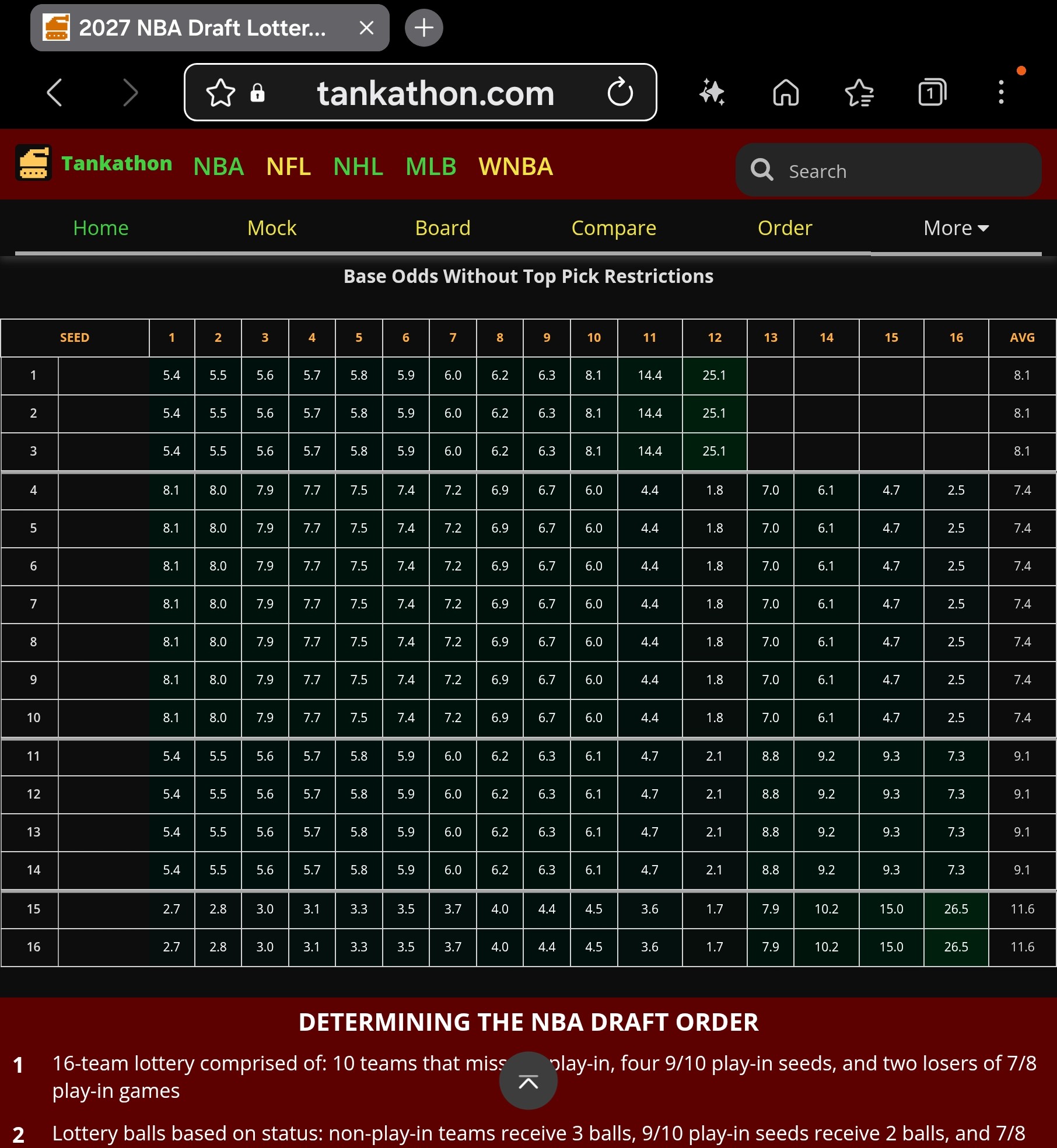The height and width of the screenshot is (1148, 1057).
Task: Open the WNBA section link
Action: tap(516, 167)
